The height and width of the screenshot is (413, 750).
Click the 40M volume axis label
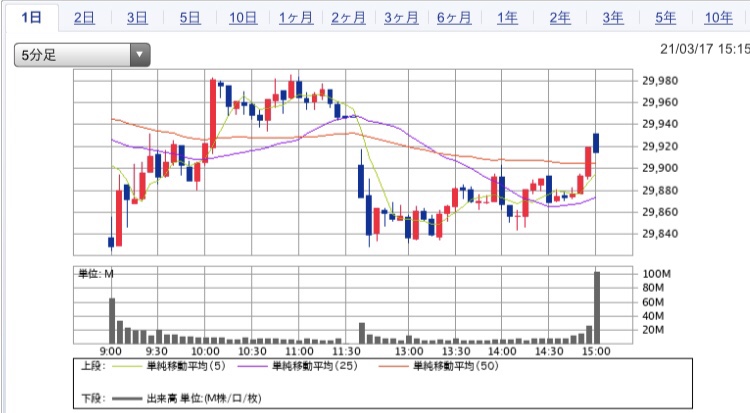(x=653, y=316)
